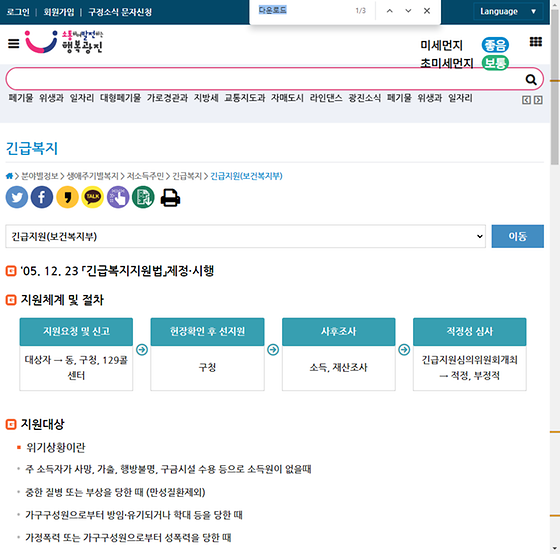Select keyword 지방세
Viewport: 560px width, 554px height.
click(206, 98)
